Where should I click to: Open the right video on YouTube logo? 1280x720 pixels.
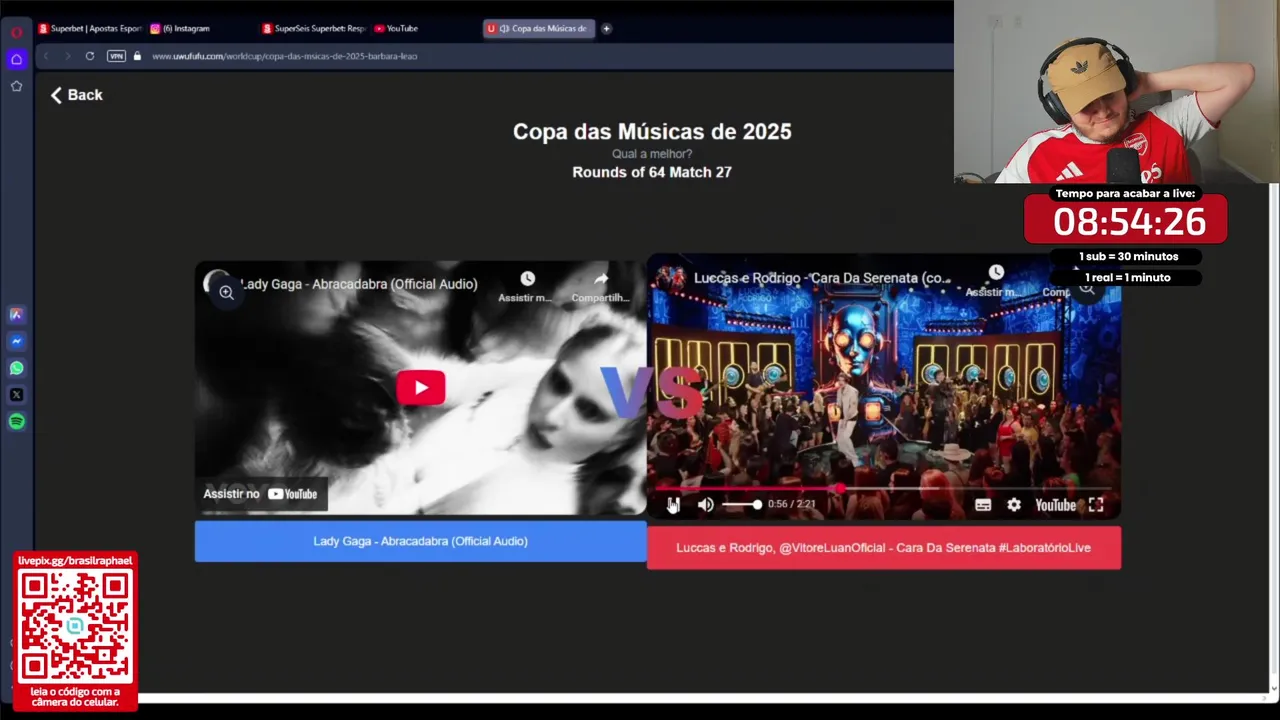tap(1055, 505)
